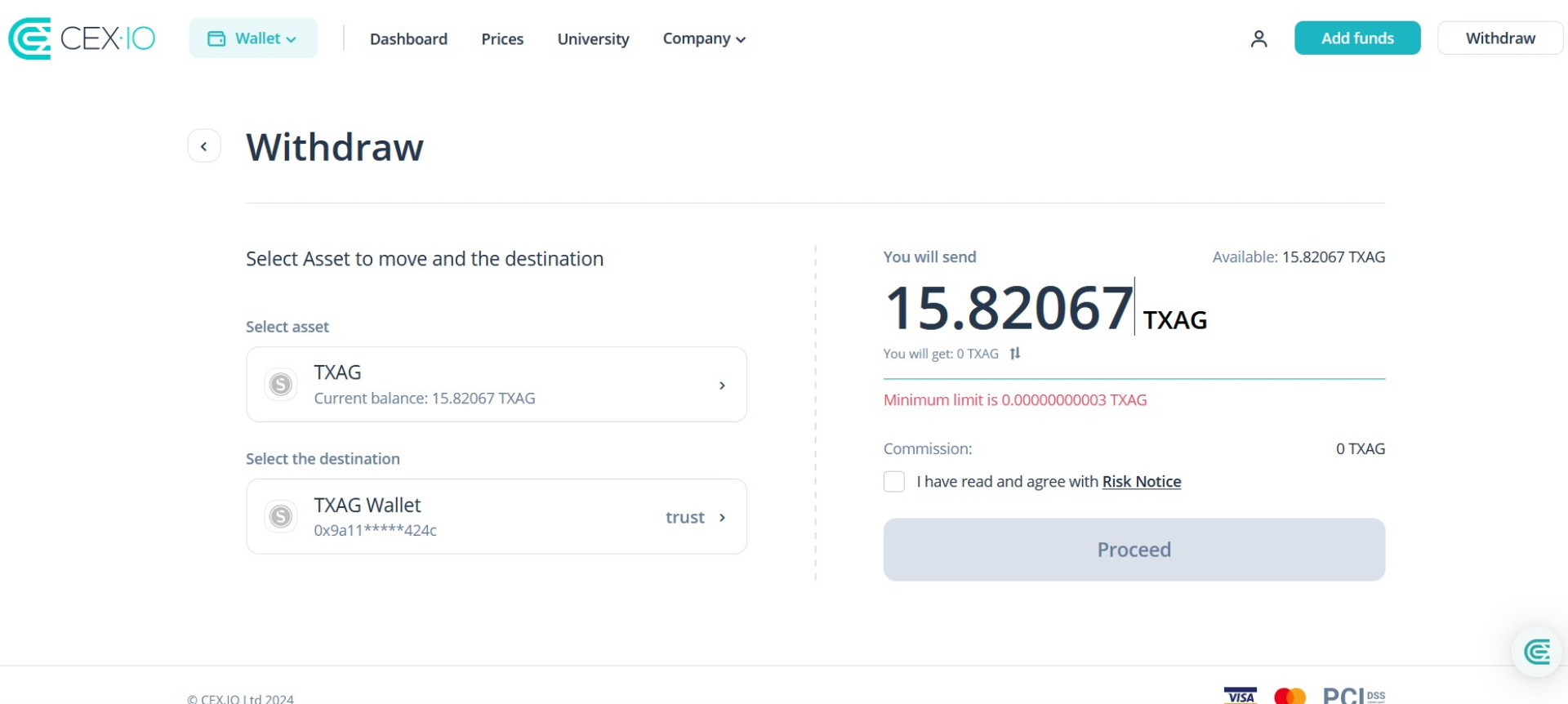Tick the Risk Notice agreement checkbox
The image size is (1568, 704).
(x=894, y=482)
